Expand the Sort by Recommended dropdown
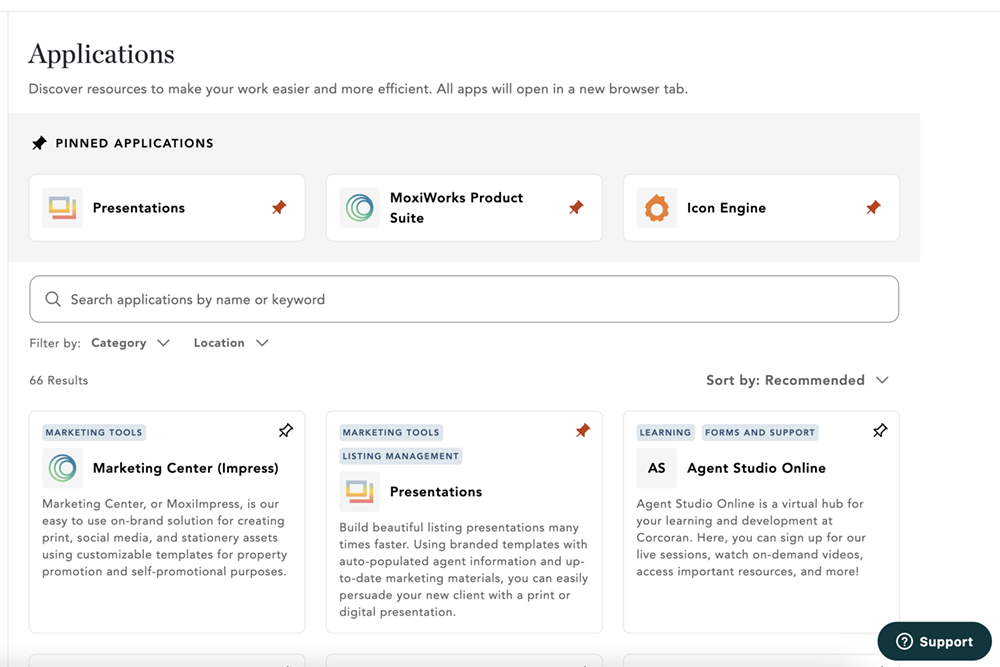The height and width of the screenshot is (667, 1000). [x=797, y=381]
